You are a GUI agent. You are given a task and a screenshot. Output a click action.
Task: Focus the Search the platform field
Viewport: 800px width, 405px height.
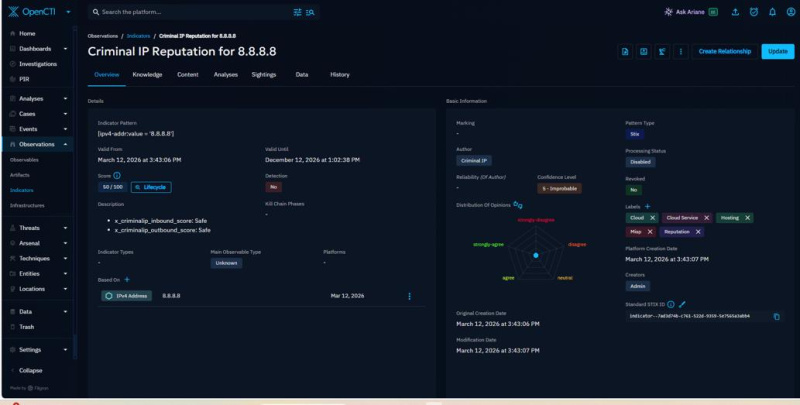pos(194,12)
